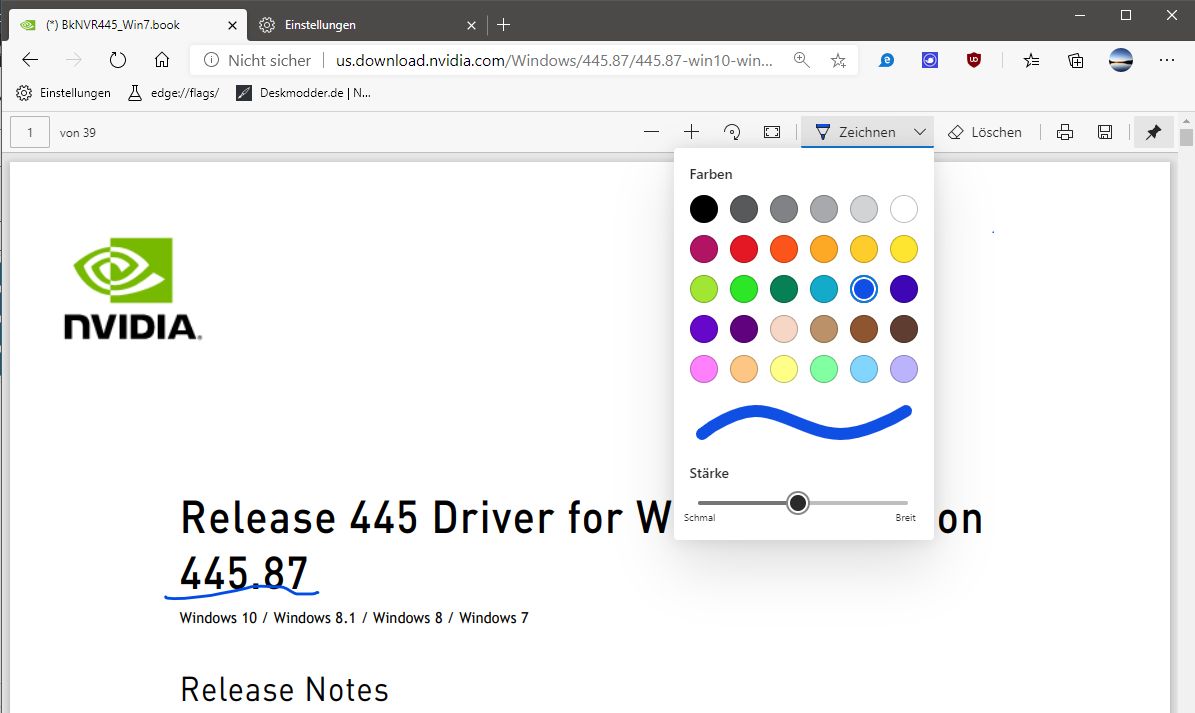Click the address bar URL
The height and width of the screenshot is (713, 1195).
[x=554, y=60]
